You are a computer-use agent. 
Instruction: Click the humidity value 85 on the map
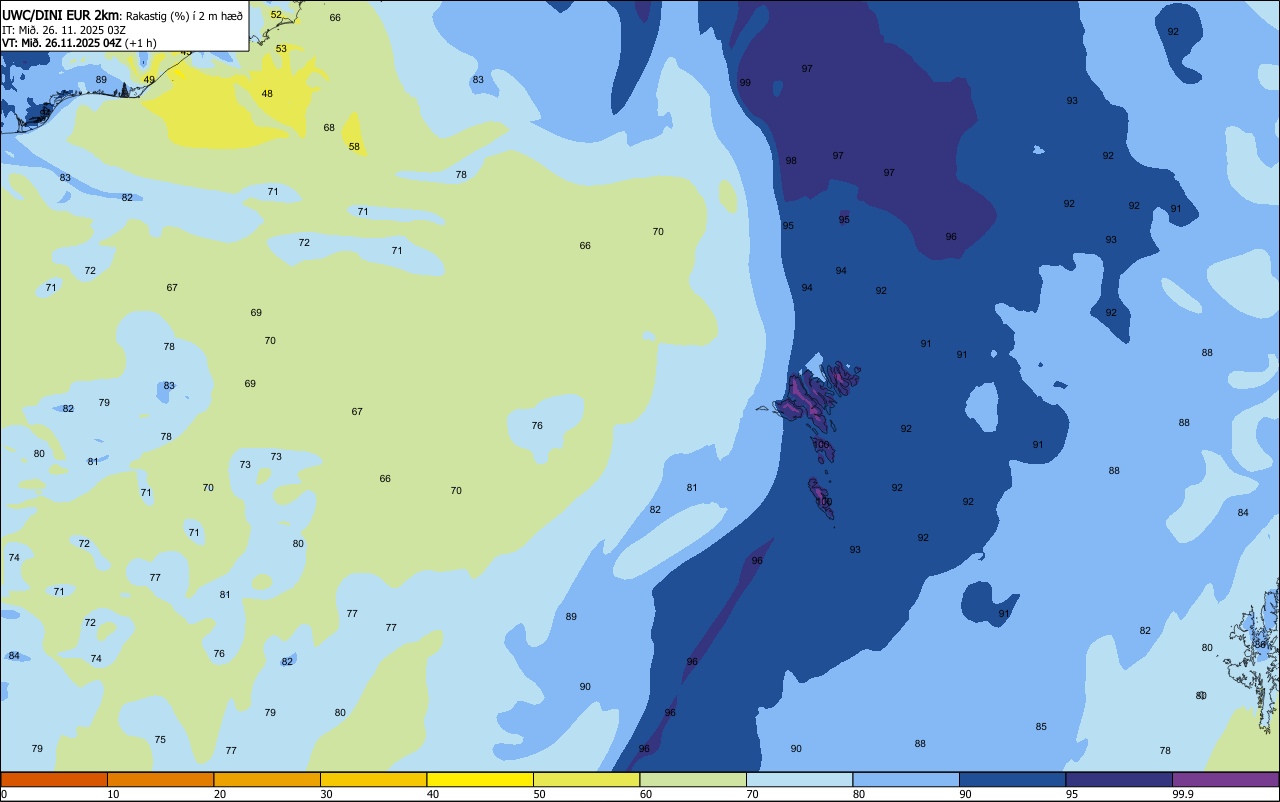[x=1041, y=727]
